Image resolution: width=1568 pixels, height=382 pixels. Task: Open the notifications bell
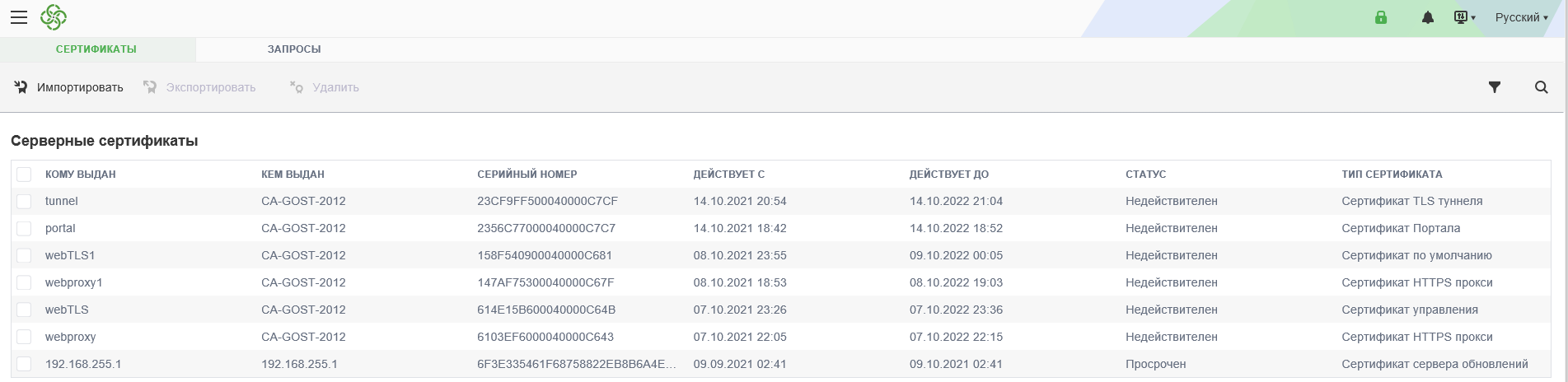click(x=1428, y=17)
